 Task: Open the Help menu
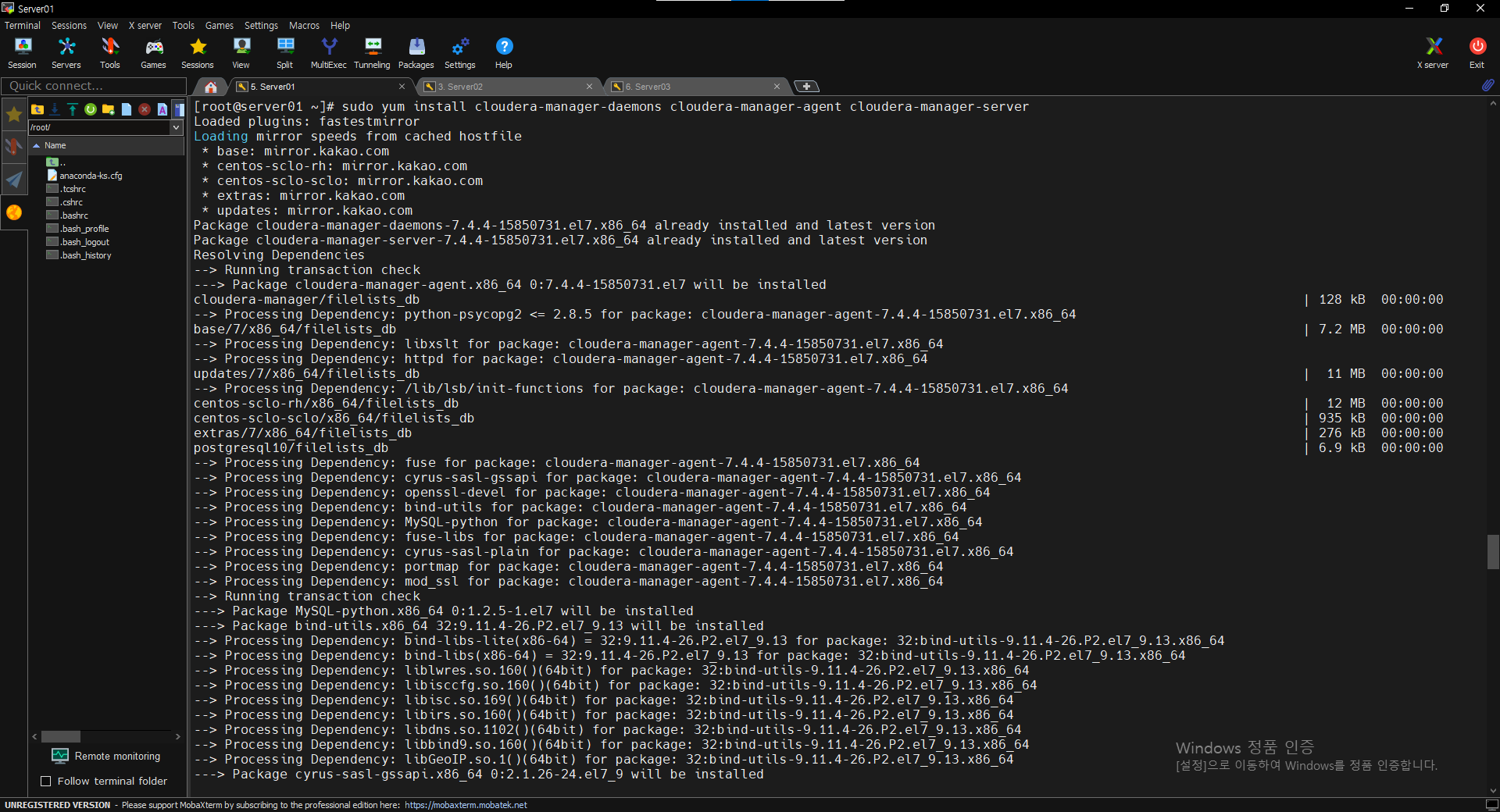(340, 25)
